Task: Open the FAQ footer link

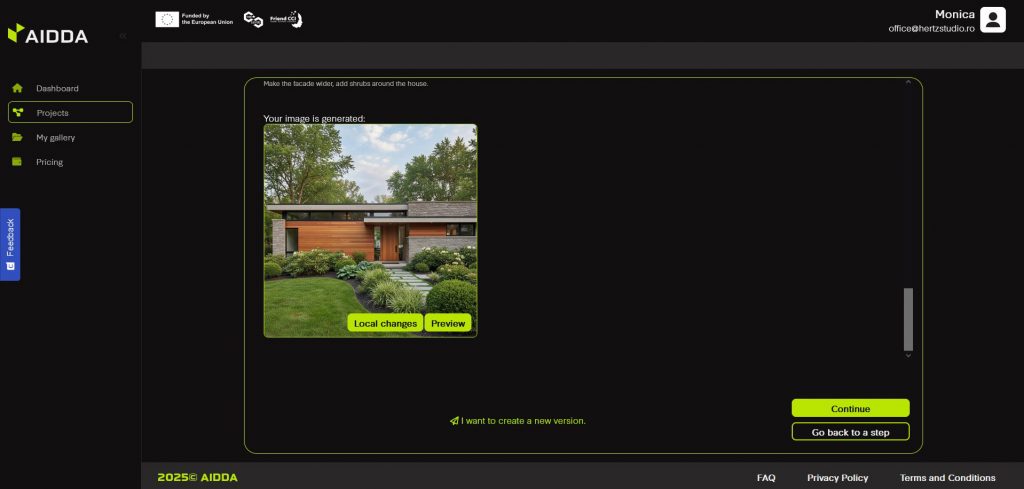Action: (766, 478)
